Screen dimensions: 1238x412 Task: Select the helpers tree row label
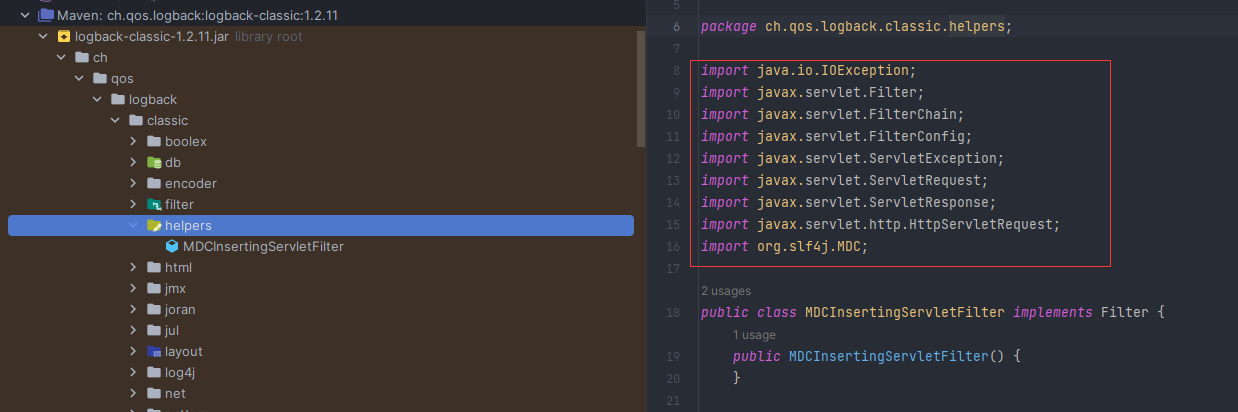[188, 225]
